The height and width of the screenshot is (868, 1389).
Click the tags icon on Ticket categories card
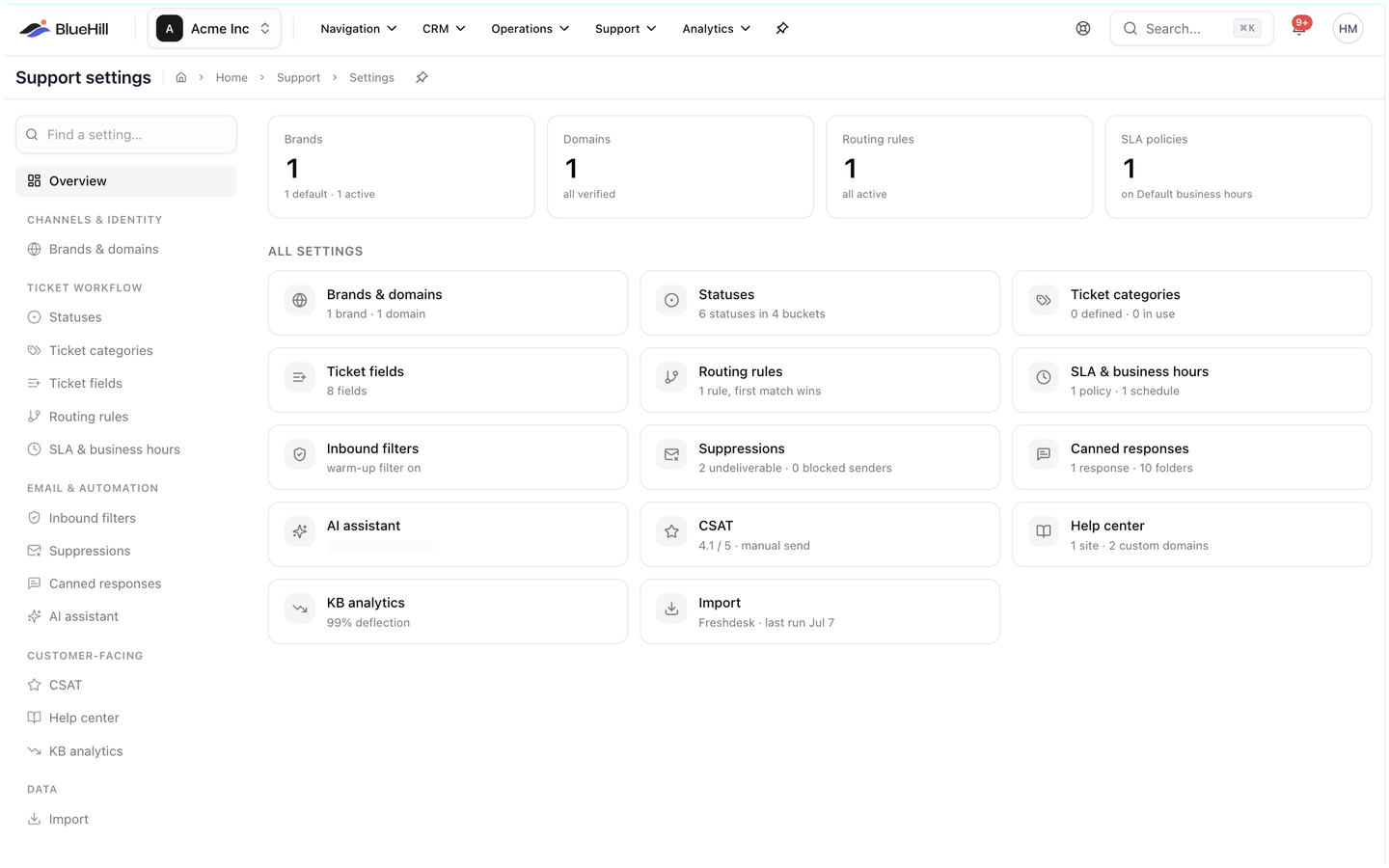point(1044,300)
